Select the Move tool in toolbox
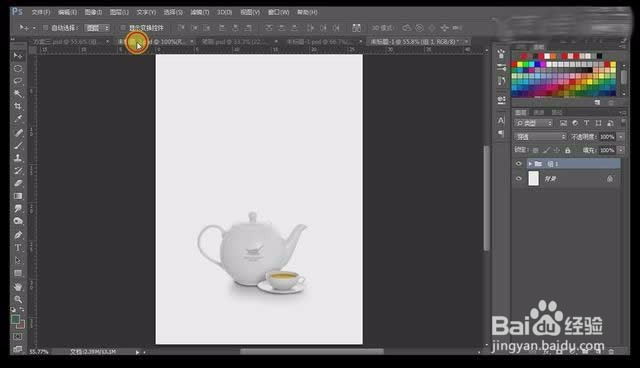640x368 pixels. (18, 55)
